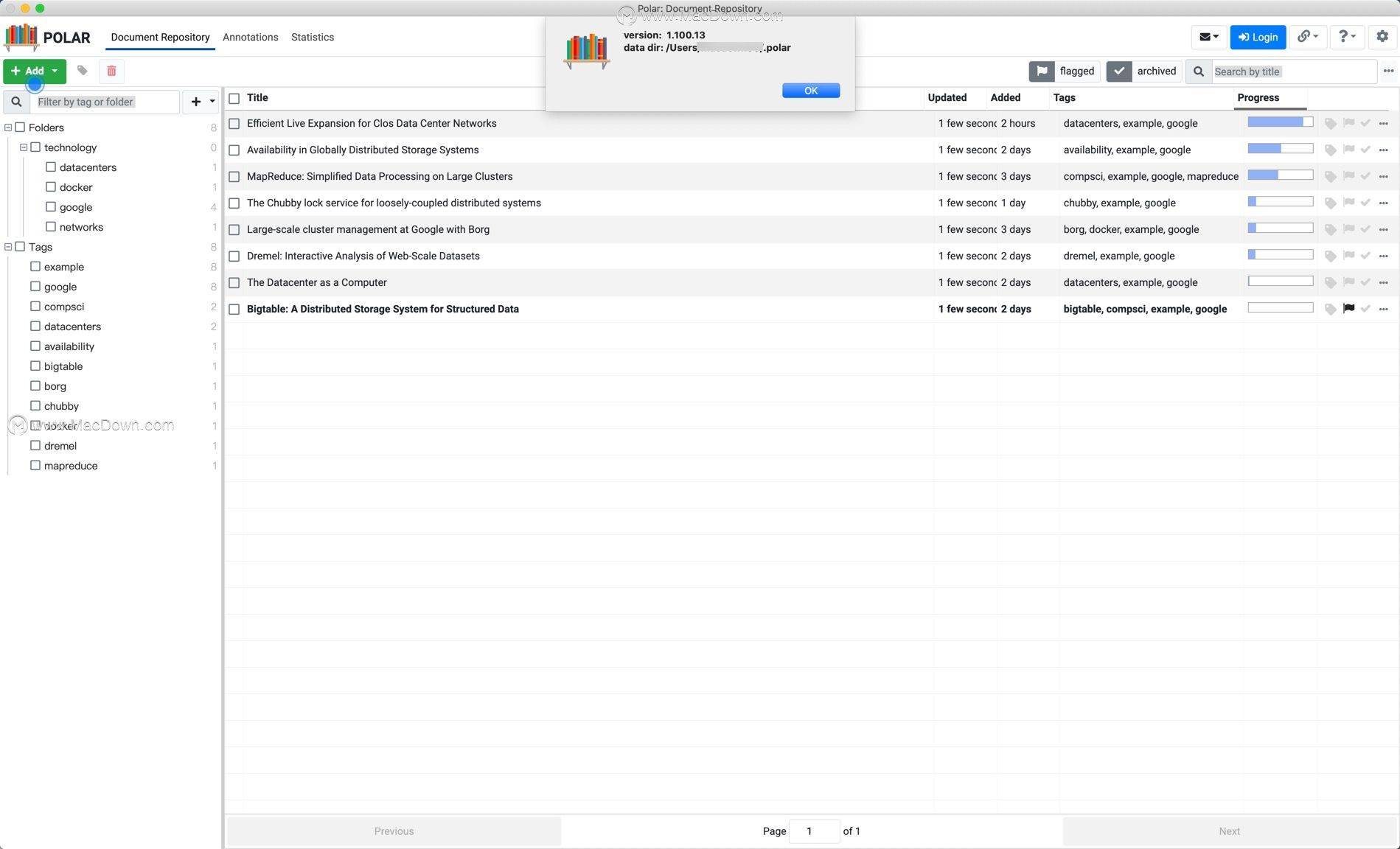1400x849 pixels.
Task: Toggle the select-all checkbox in Title header
Action: click(234, 98)
